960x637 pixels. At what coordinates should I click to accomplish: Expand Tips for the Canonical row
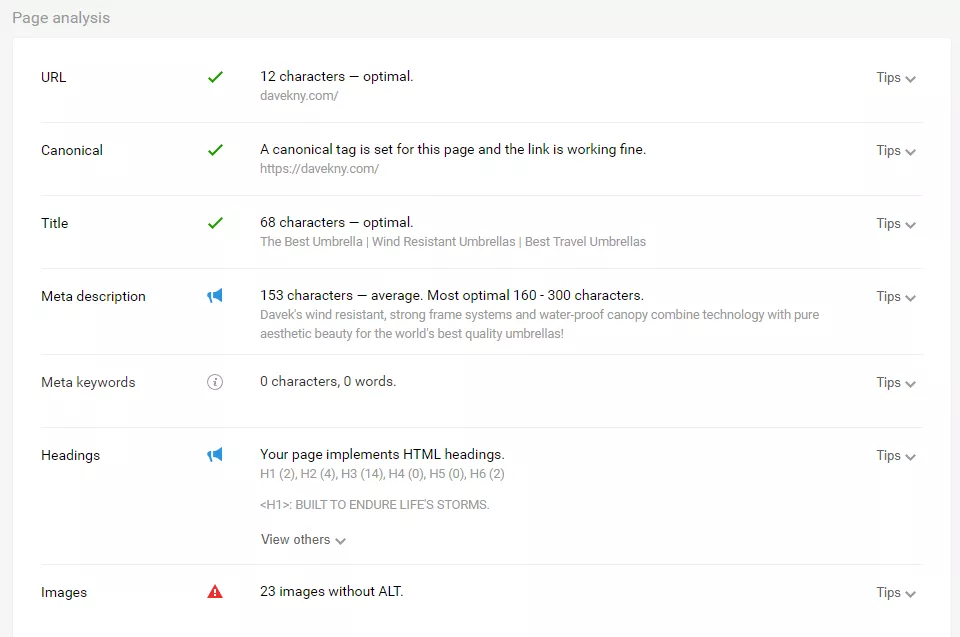[x=895, y=151]
